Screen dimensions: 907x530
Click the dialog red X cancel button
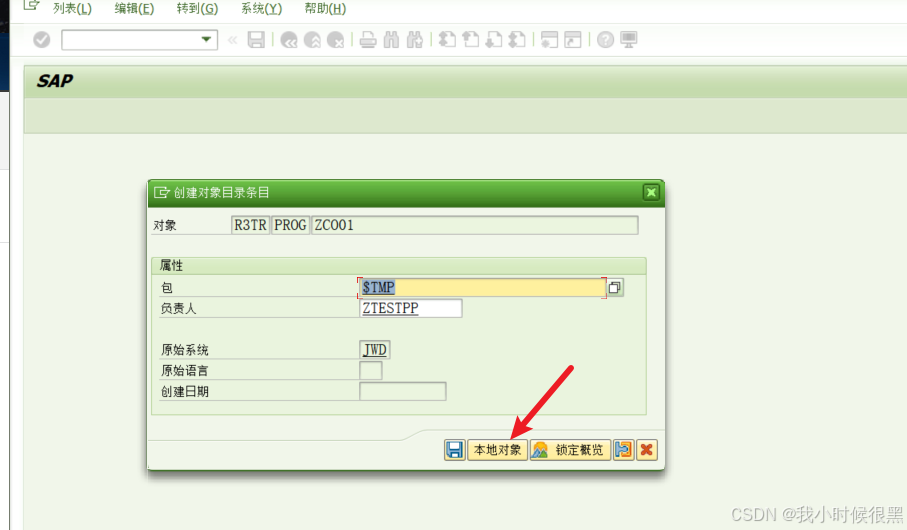pyautogui.click(x=647, y=450)
